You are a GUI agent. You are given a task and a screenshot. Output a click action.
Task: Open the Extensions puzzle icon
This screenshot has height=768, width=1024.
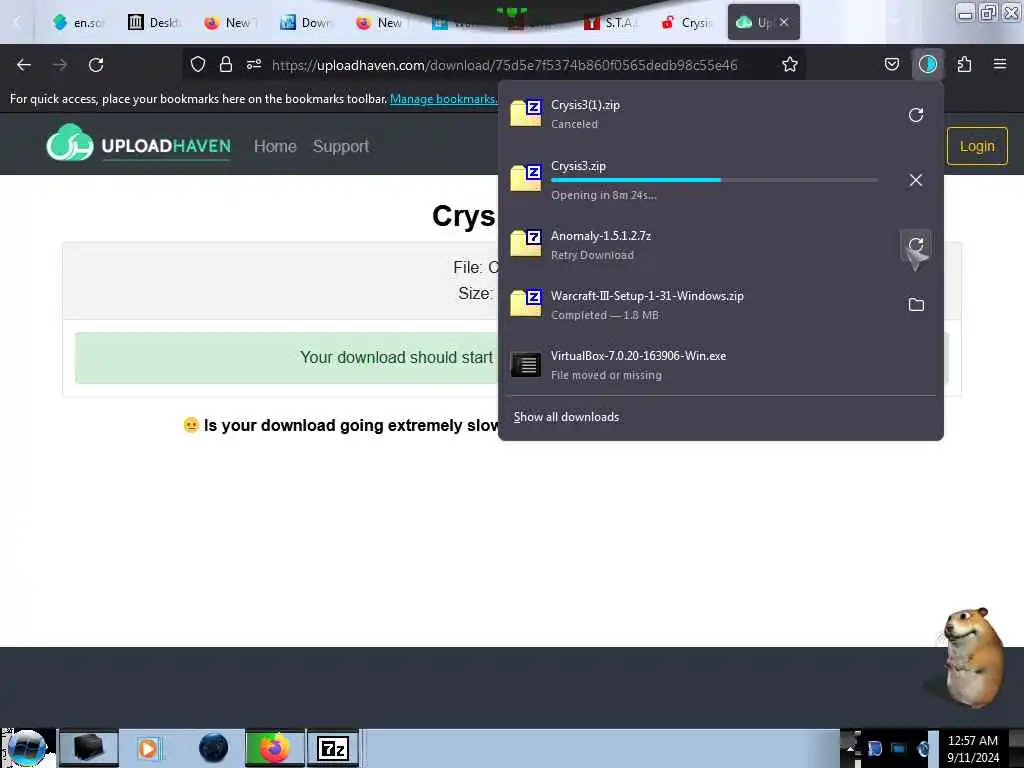tap(965, 64)
